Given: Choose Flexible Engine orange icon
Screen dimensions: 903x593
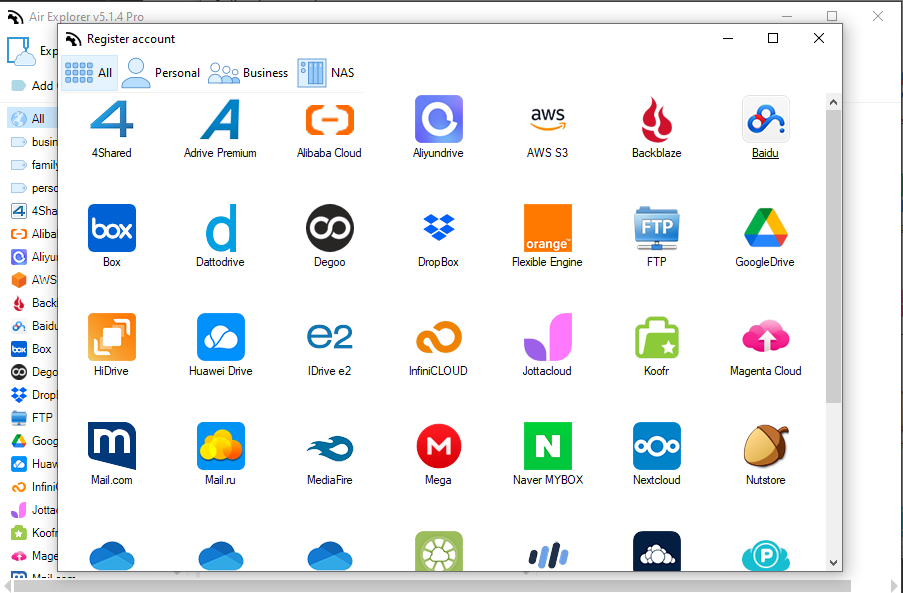Looking at the screenshot, I should [x=547, y=236].
